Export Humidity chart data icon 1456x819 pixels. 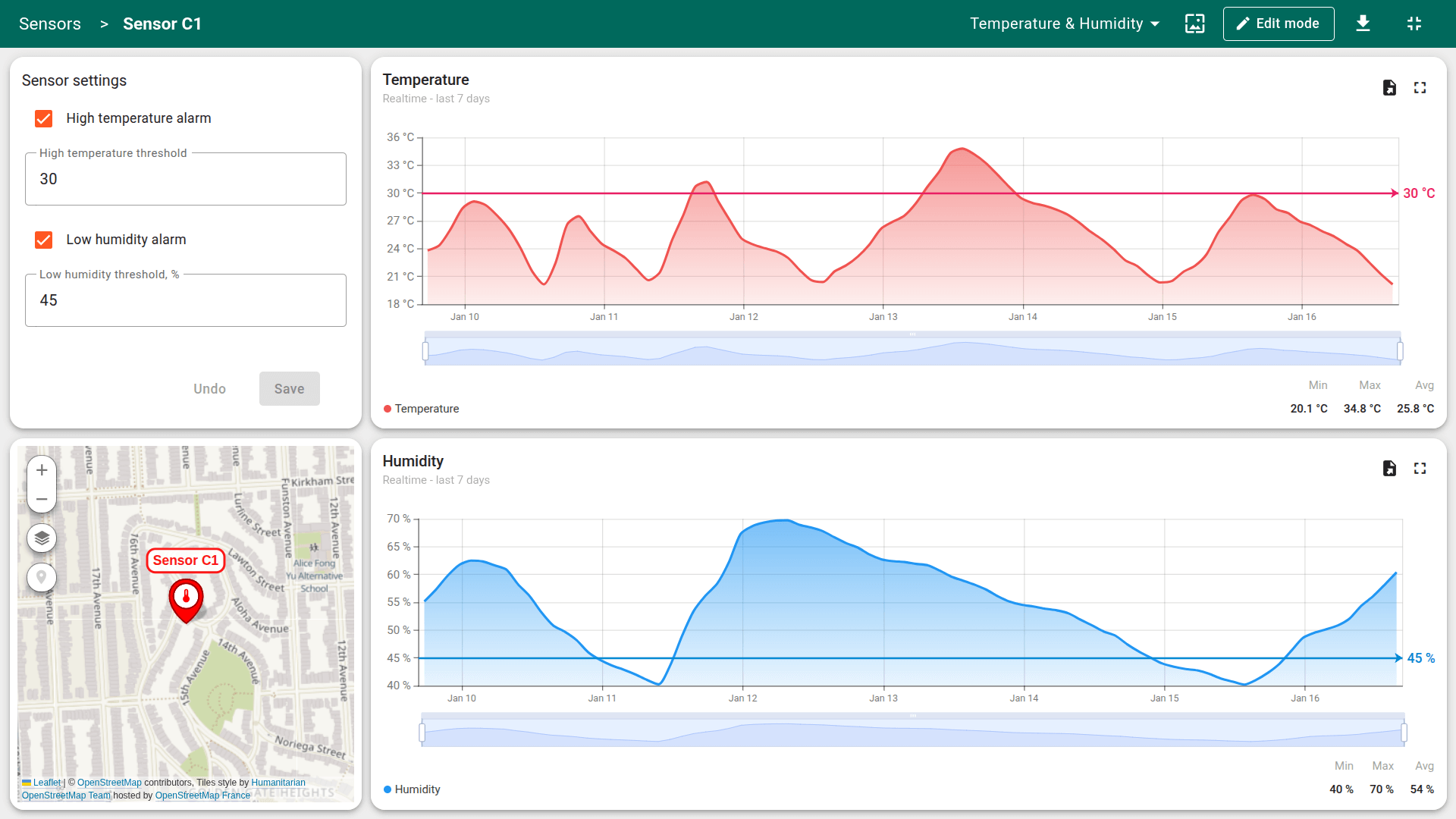pos(1389,469)
